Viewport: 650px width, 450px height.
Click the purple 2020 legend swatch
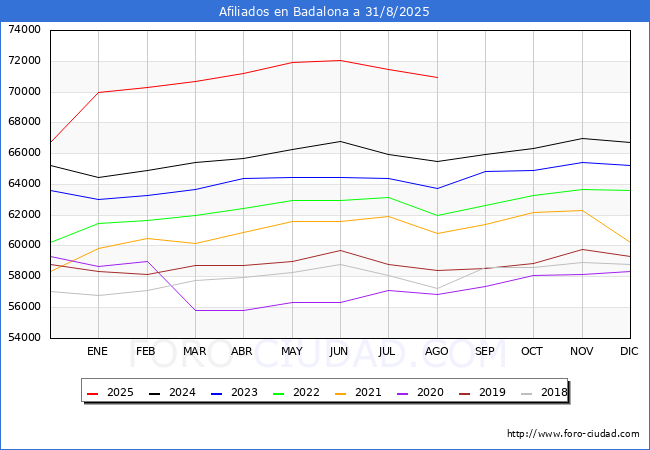point(402,393)
